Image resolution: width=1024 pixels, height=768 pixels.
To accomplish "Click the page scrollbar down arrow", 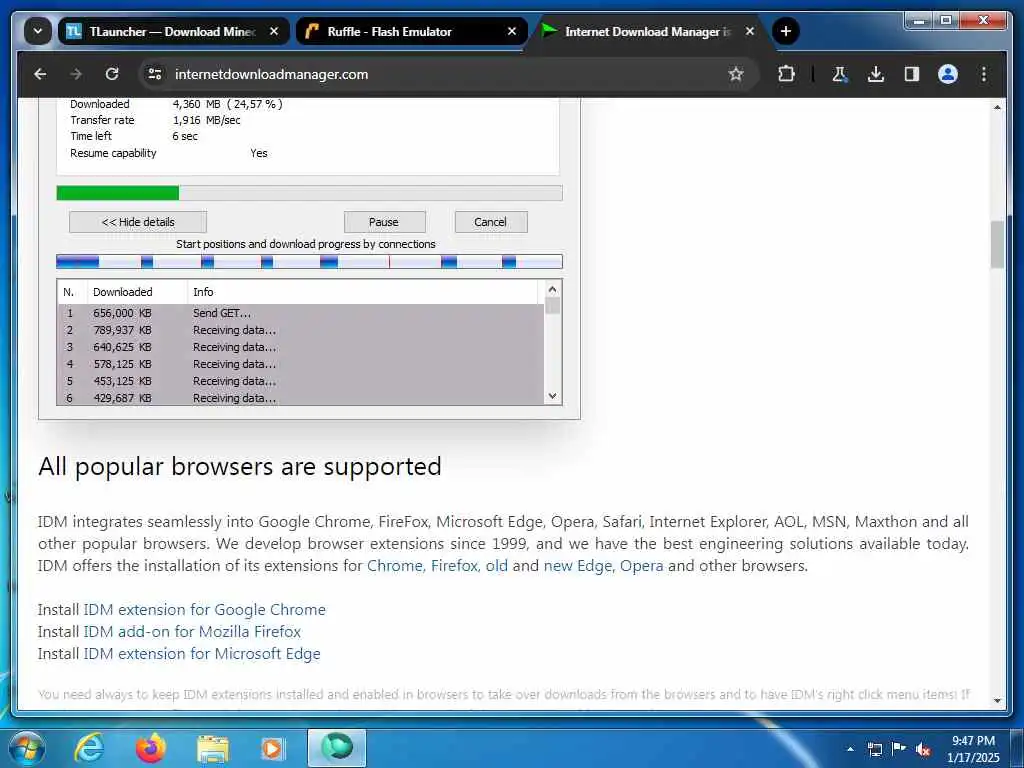I will (x=997, y=701).
